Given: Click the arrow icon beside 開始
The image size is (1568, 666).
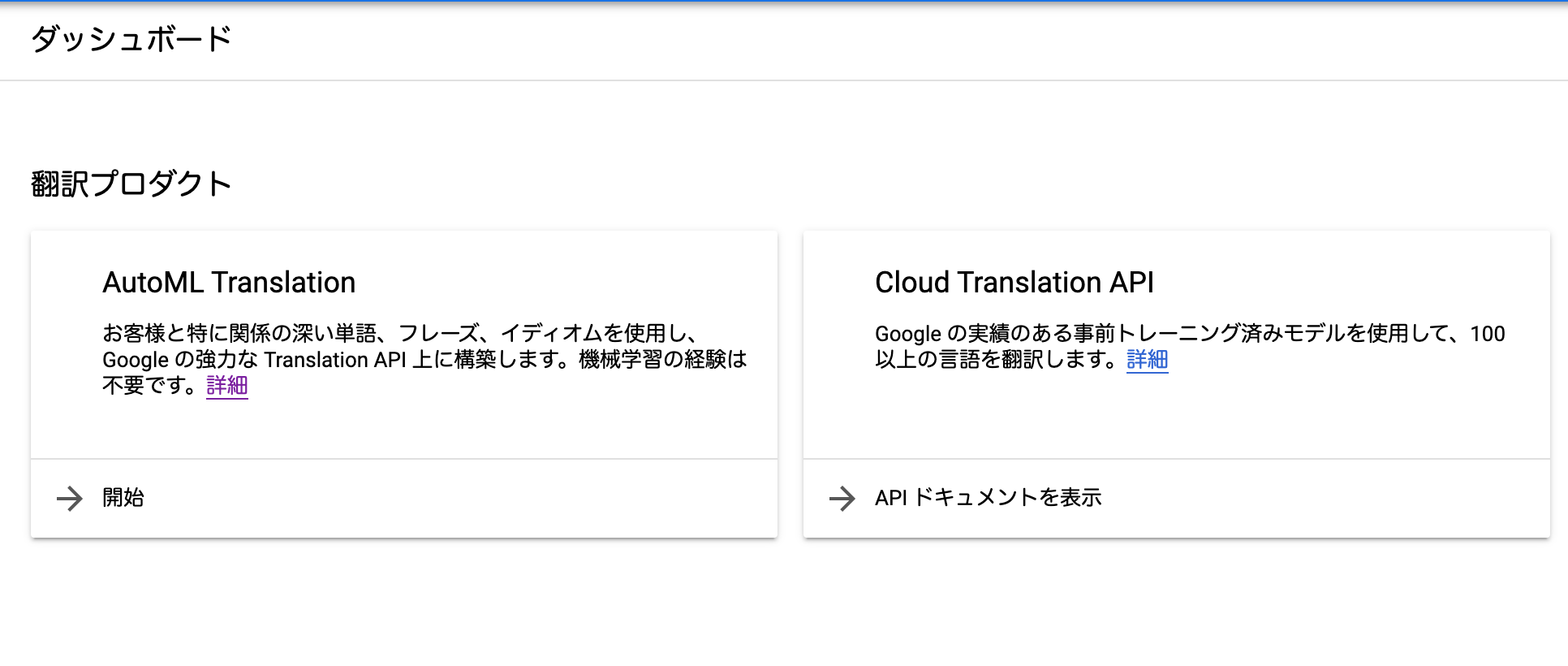Looking at the screenshot, I should pyautogui.click(x=70, y=498).
